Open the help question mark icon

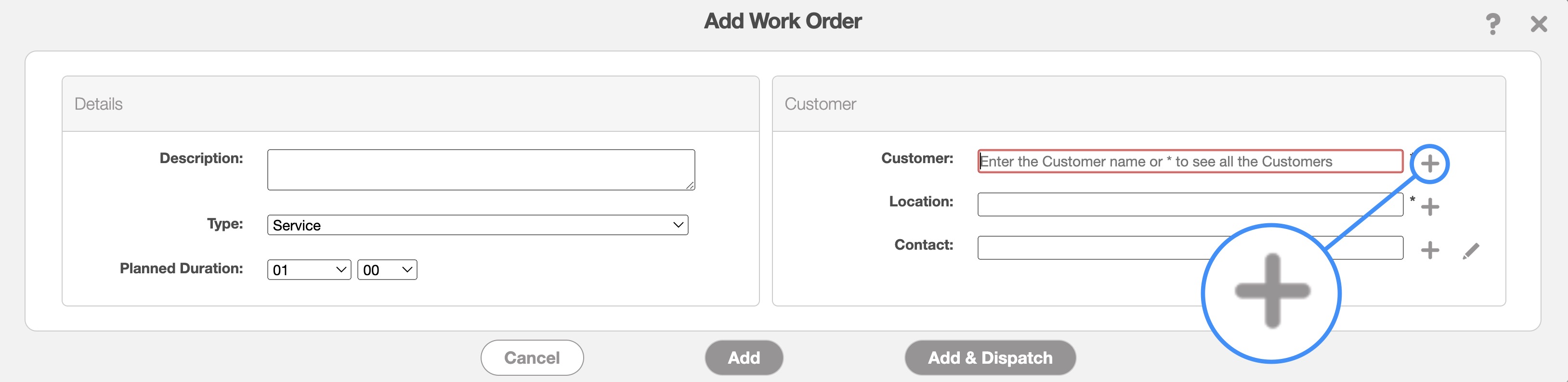point(1492,25)
